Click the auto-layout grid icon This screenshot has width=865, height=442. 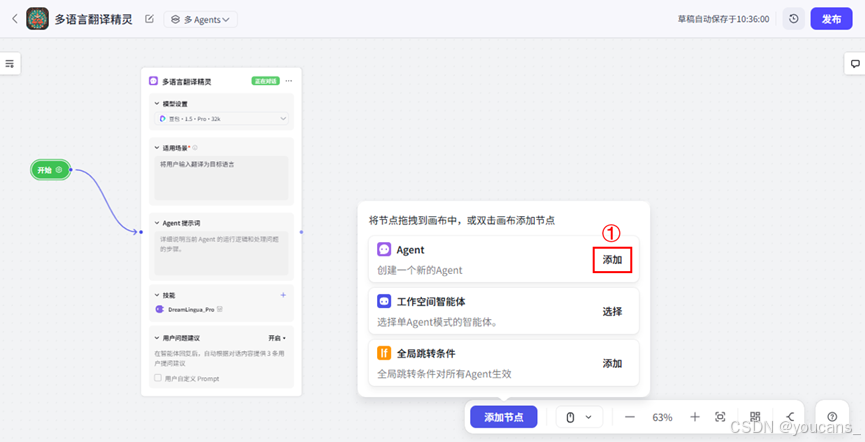click(x=755, y=417)
